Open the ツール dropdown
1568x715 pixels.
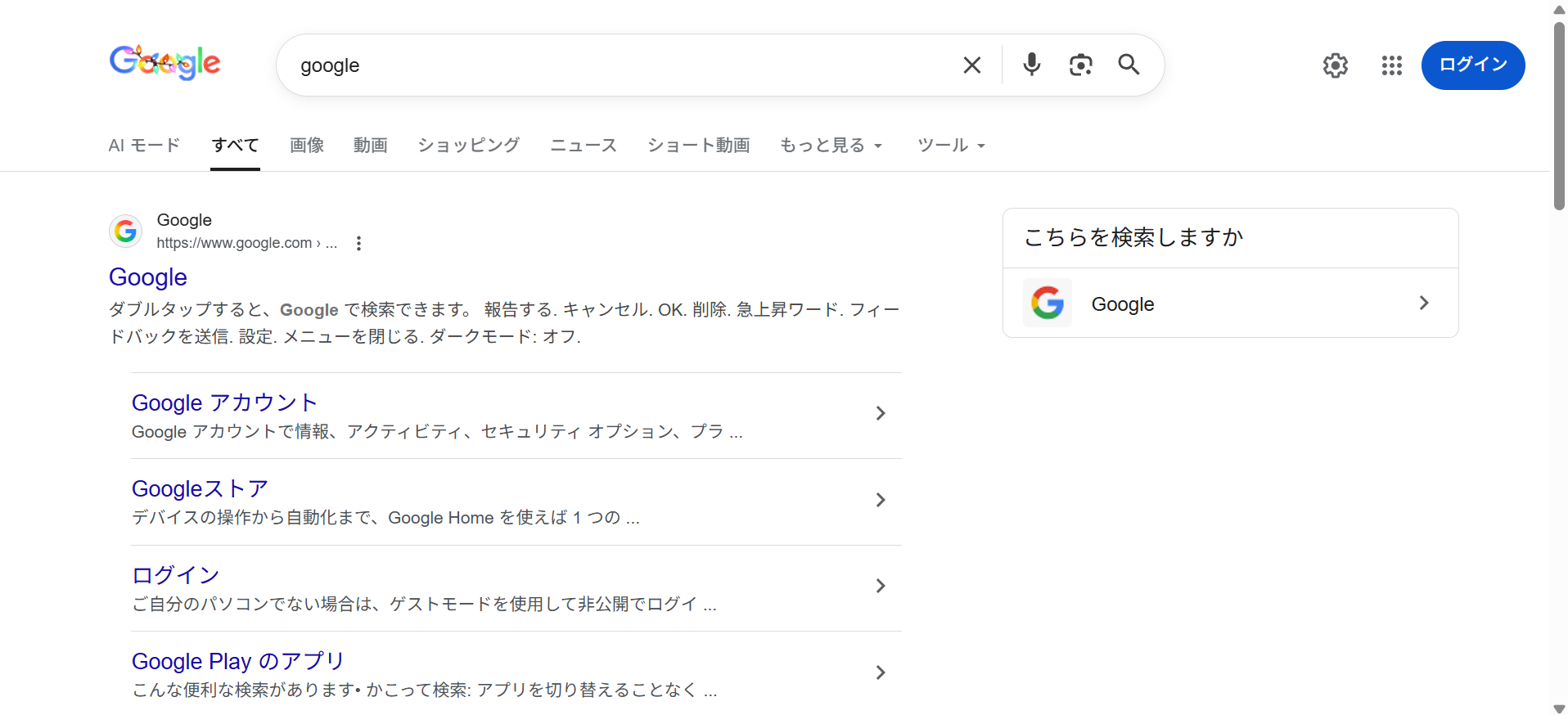coord(950,146)
